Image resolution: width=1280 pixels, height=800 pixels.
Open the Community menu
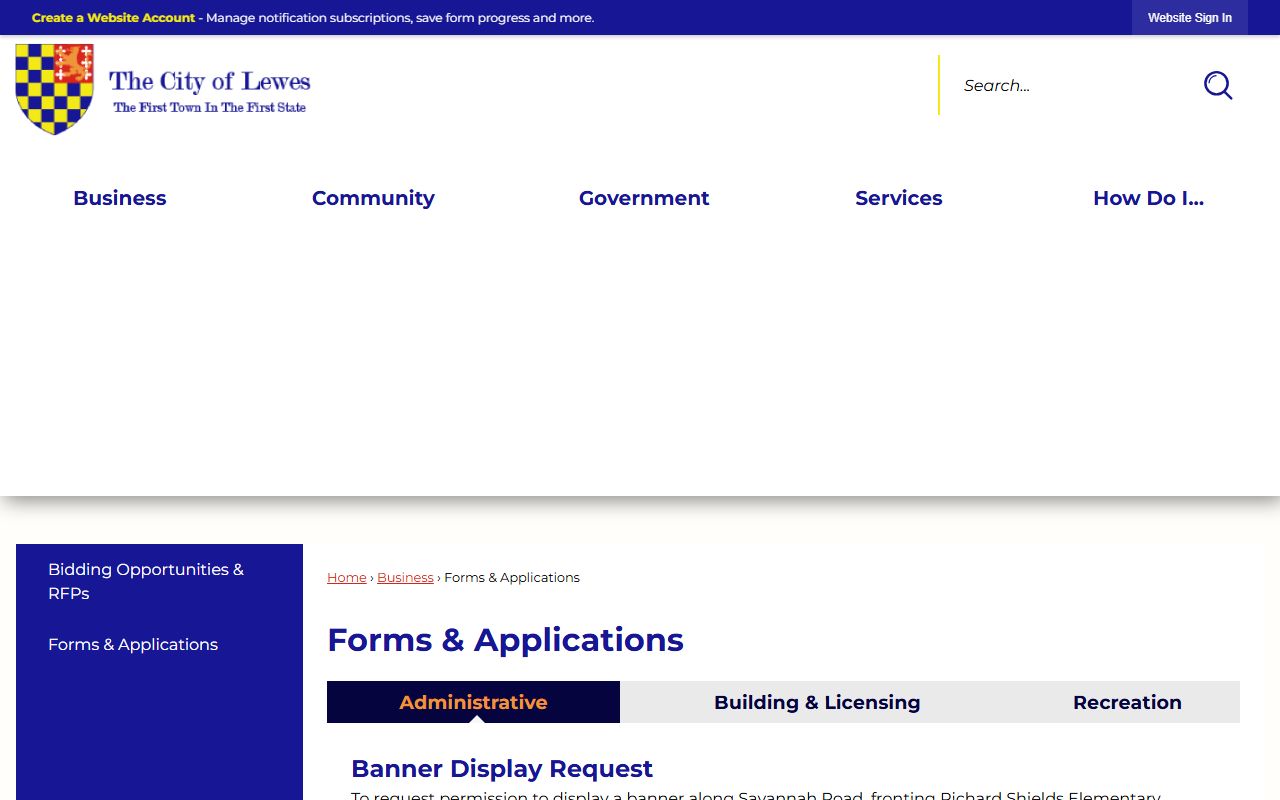point(373,198)
